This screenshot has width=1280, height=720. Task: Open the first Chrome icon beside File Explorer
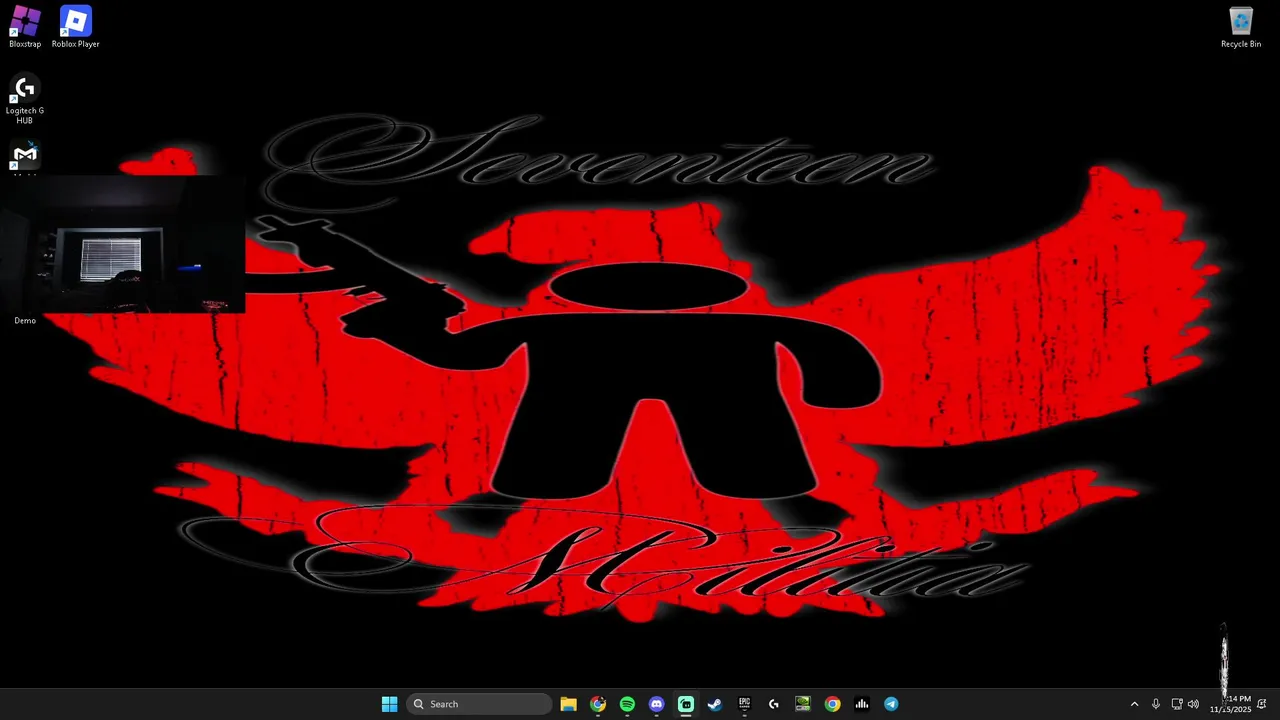click(x=598, y=704)
